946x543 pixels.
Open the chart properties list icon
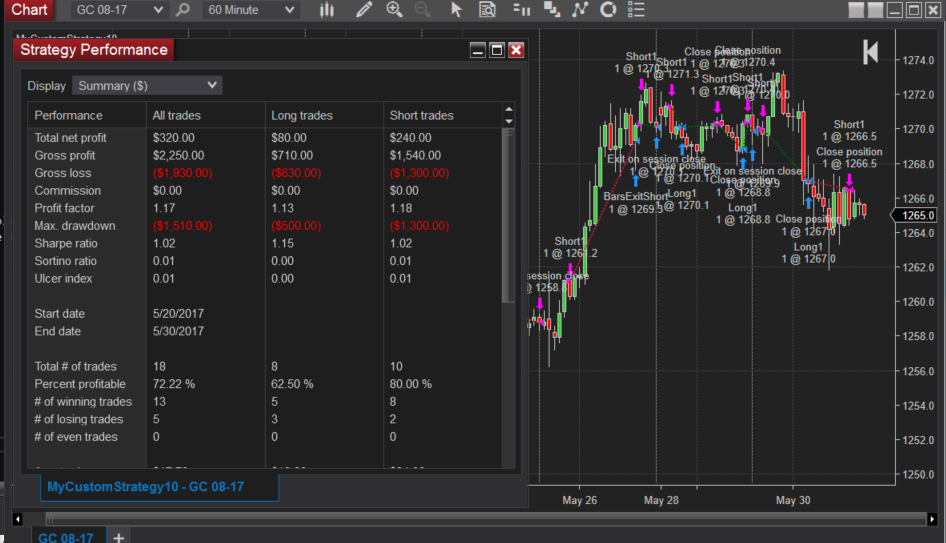pyautogui.click(x=637, y=10)
